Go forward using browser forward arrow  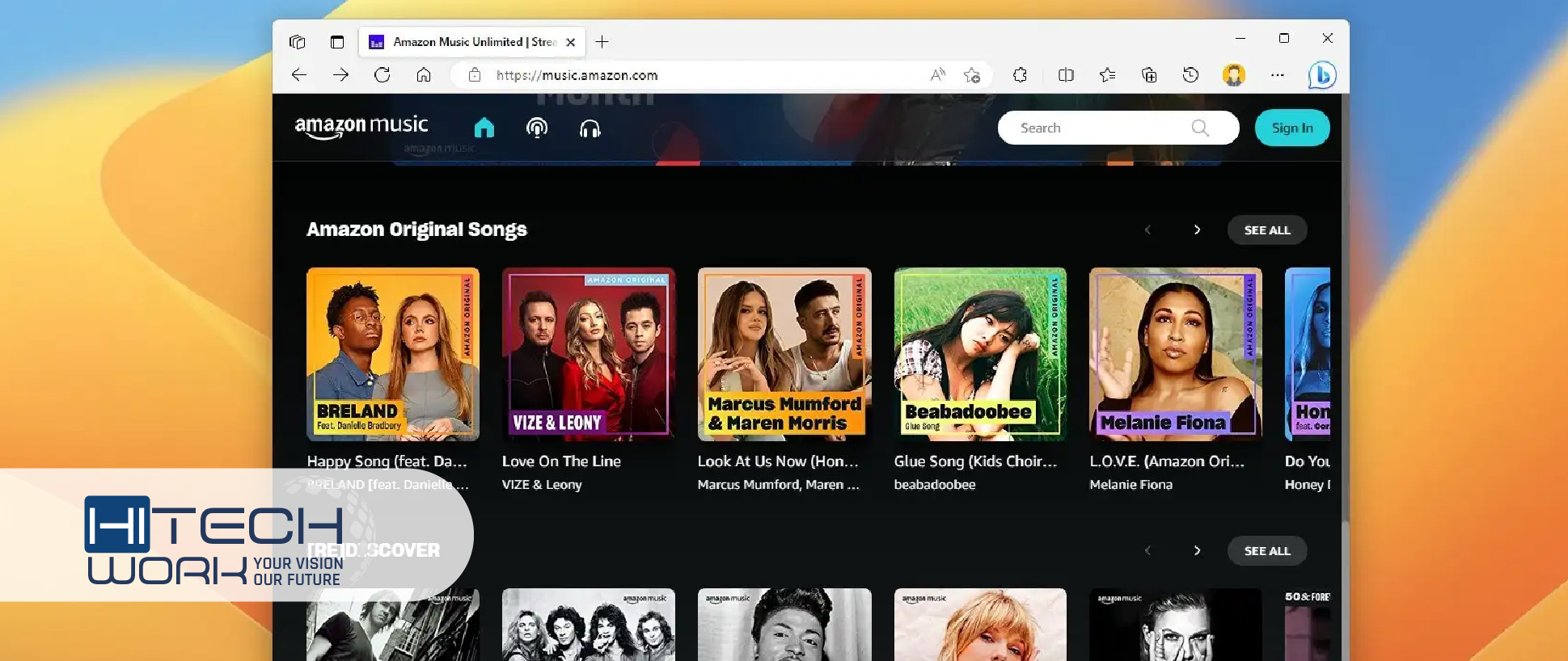[x=340, y=75]
